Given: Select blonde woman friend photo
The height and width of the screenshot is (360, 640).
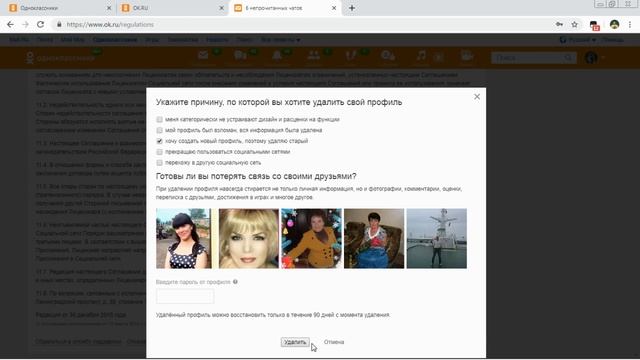Looking at the screenshot, I should (x=249, y=238).
